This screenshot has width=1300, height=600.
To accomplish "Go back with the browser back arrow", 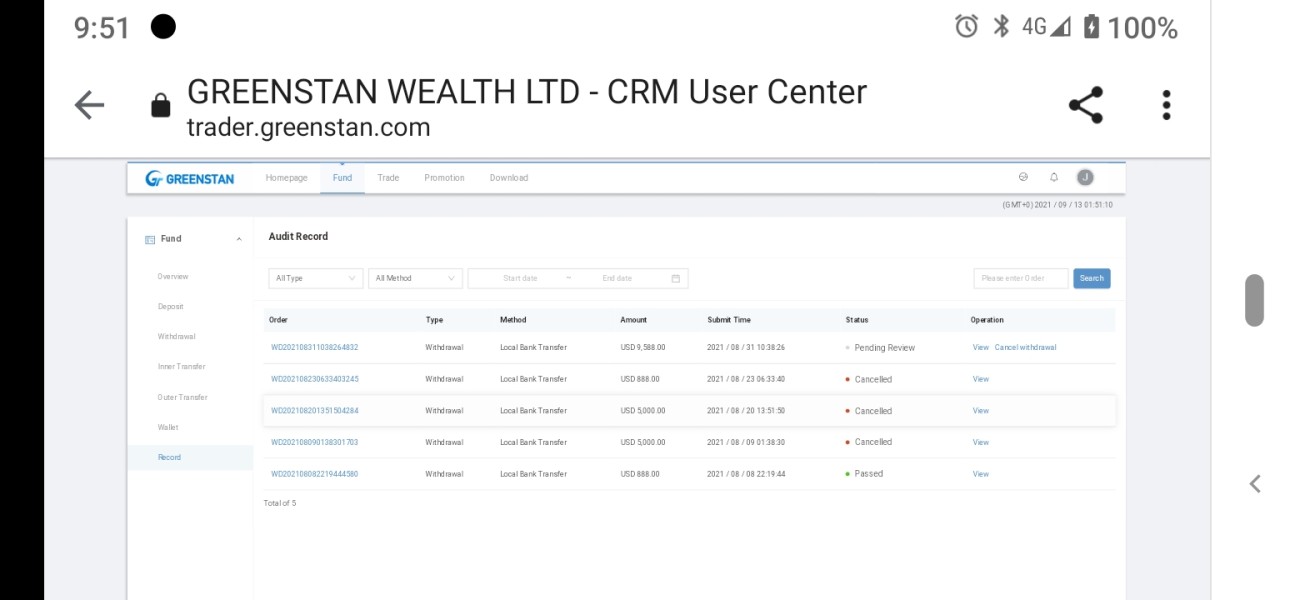I will tap(89, 105).
